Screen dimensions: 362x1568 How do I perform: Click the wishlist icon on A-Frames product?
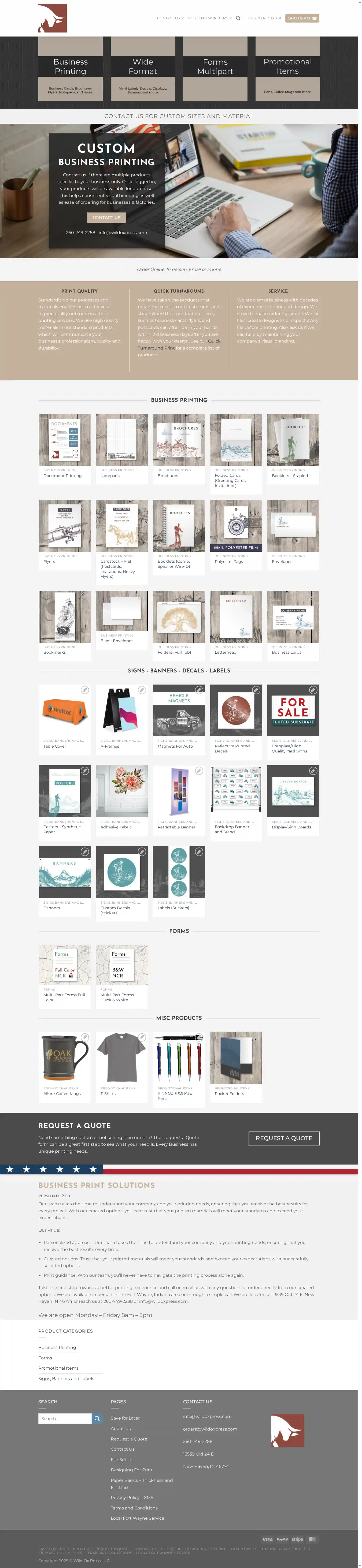coord(142,690)
